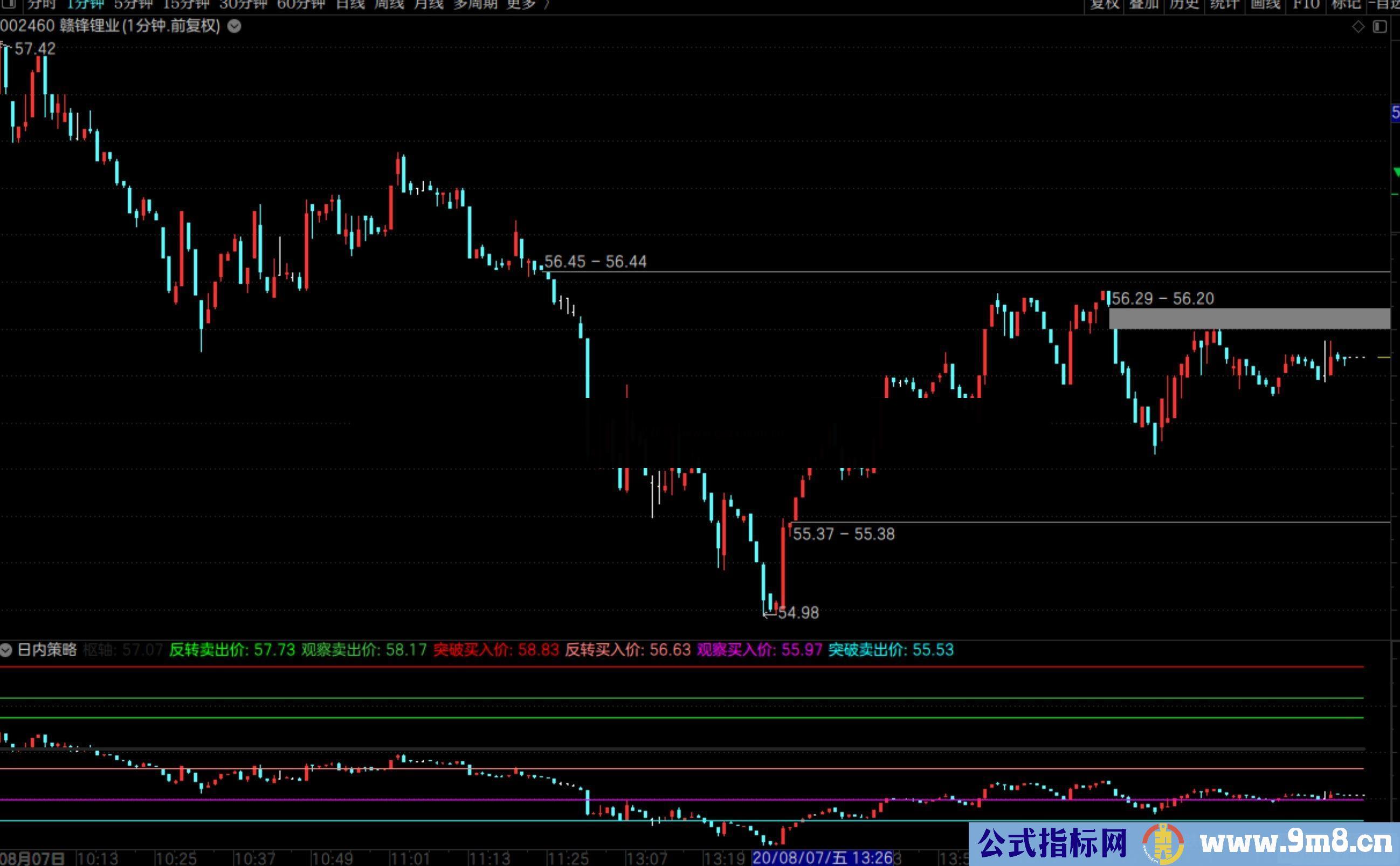The image size is (1400, 866).
Task: Click the 统计 toolbar button
Action: click(x=1224, y=4)
